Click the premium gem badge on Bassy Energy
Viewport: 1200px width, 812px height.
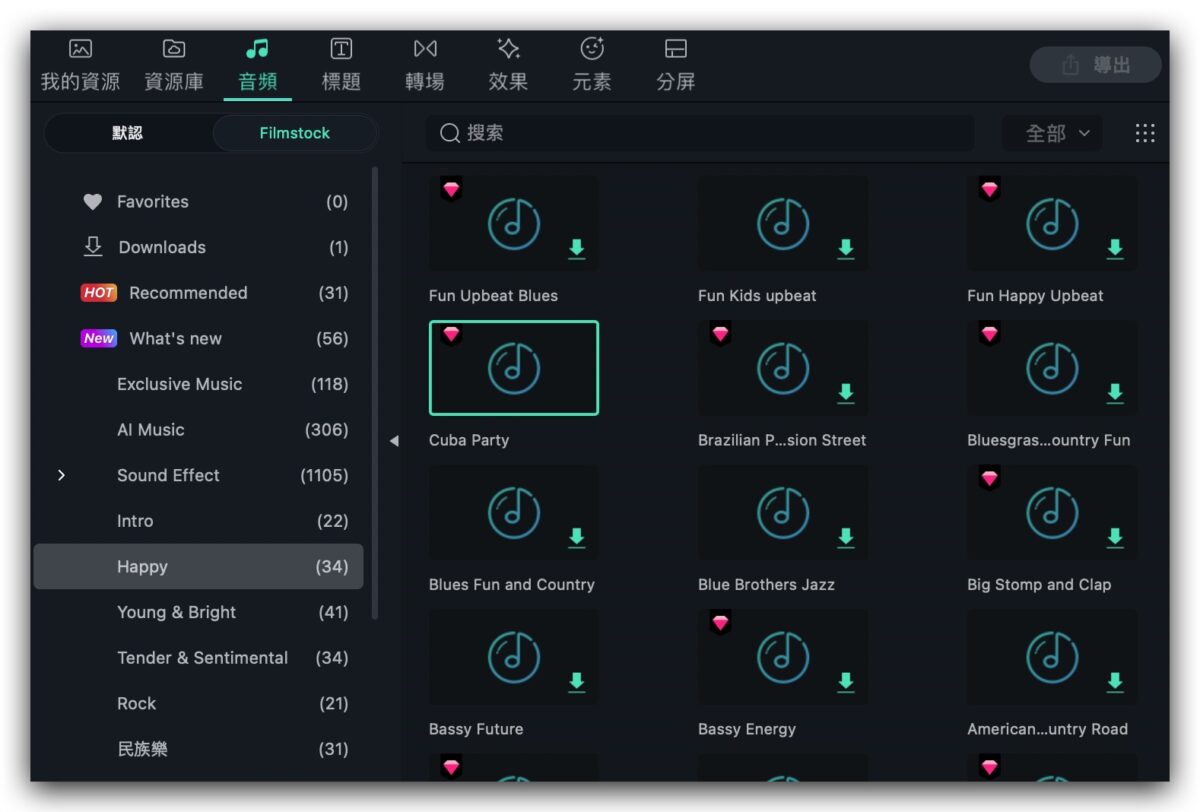click(x=720, y=623)
